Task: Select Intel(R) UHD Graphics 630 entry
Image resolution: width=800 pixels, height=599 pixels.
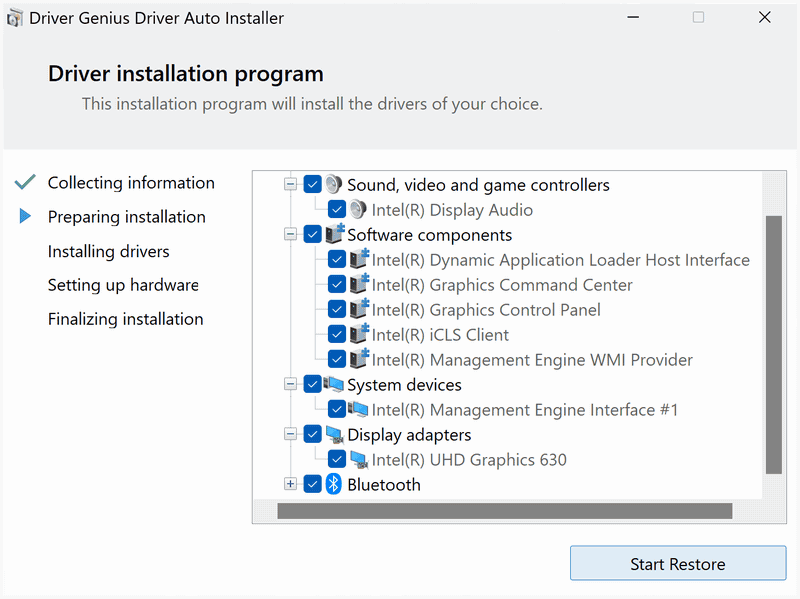Action: point(469,460)
